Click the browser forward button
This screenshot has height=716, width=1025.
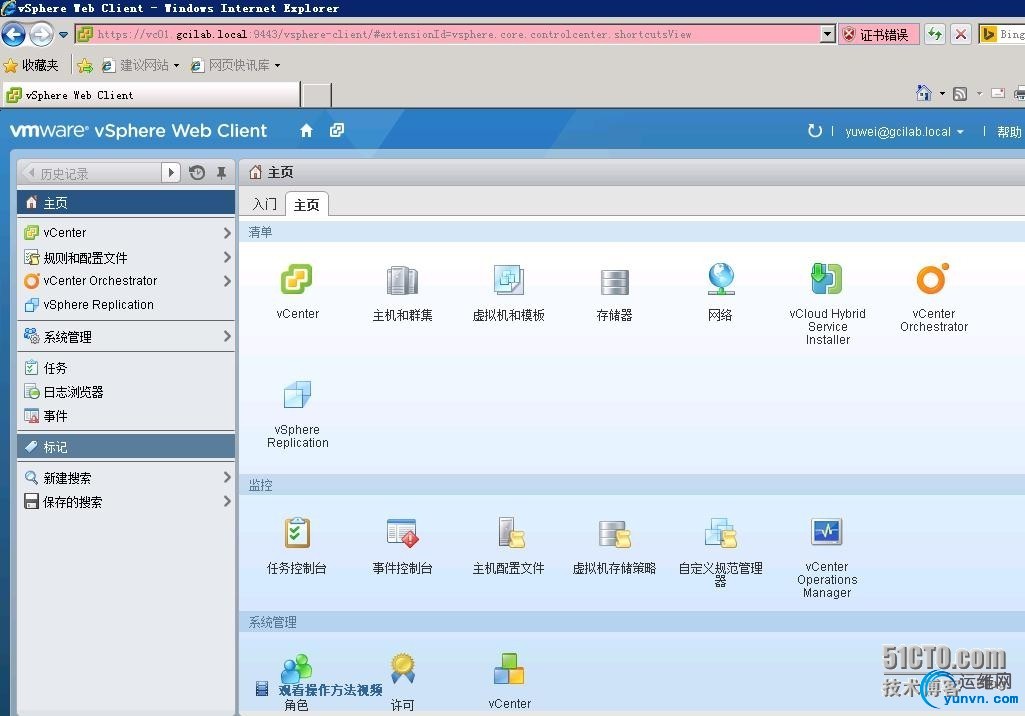[41, 34]
